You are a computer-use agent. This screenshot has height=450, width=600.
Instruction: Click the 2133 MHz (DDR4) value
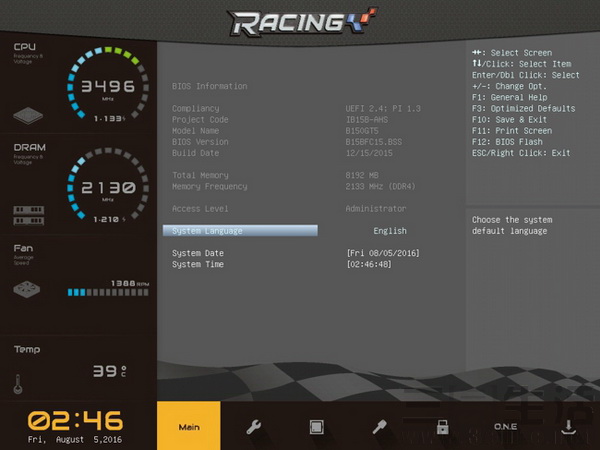pos(380,186)
